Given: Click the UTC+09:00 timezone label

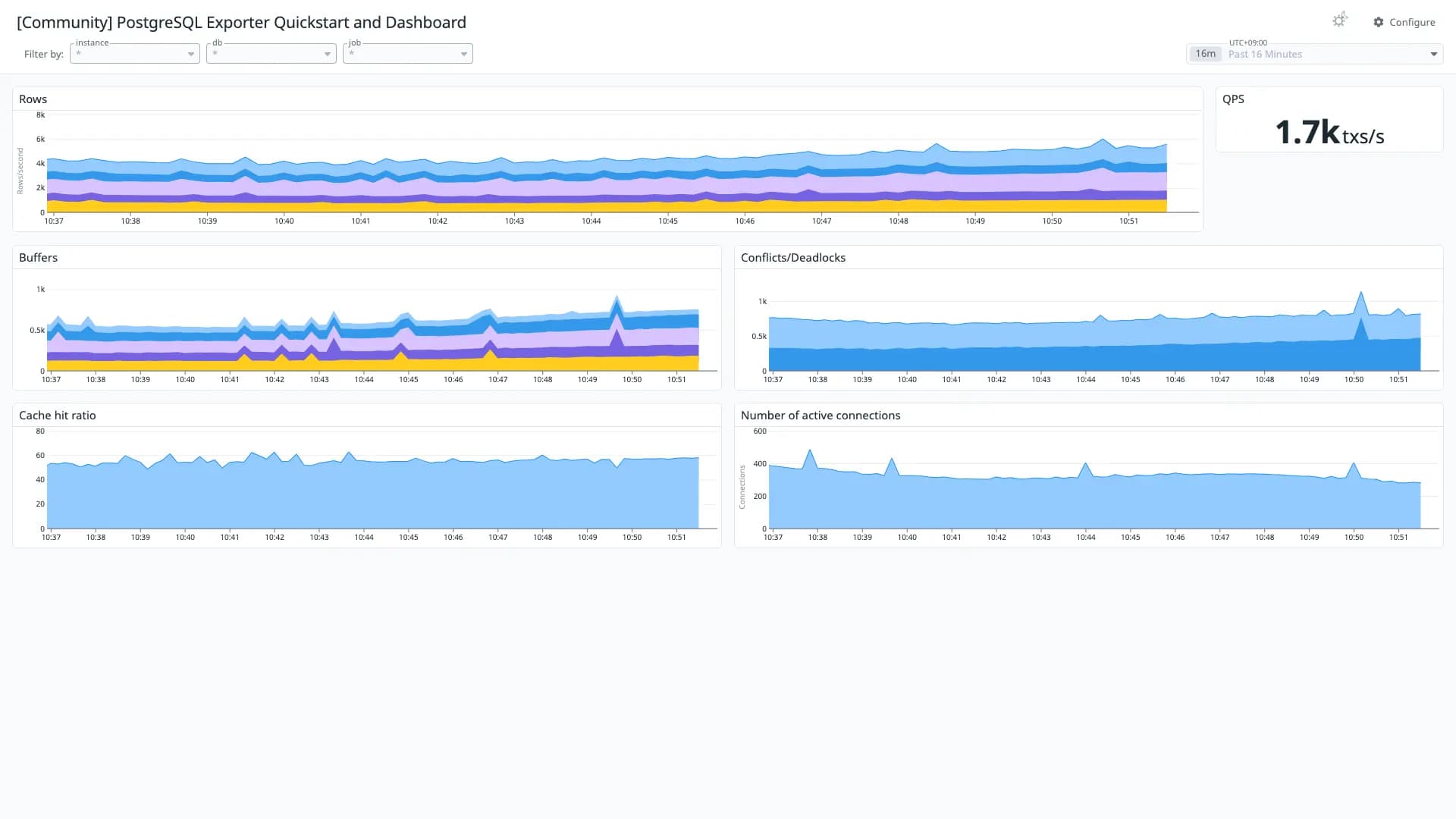Looking at the screenshot, I should [x=1247, y=42].
